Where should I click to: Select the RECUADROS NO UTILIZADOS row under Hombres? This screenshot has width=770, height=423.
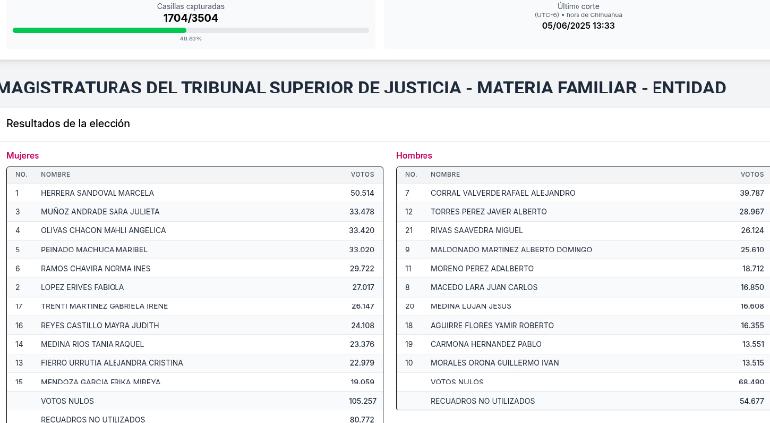click(x=583, y=401)
